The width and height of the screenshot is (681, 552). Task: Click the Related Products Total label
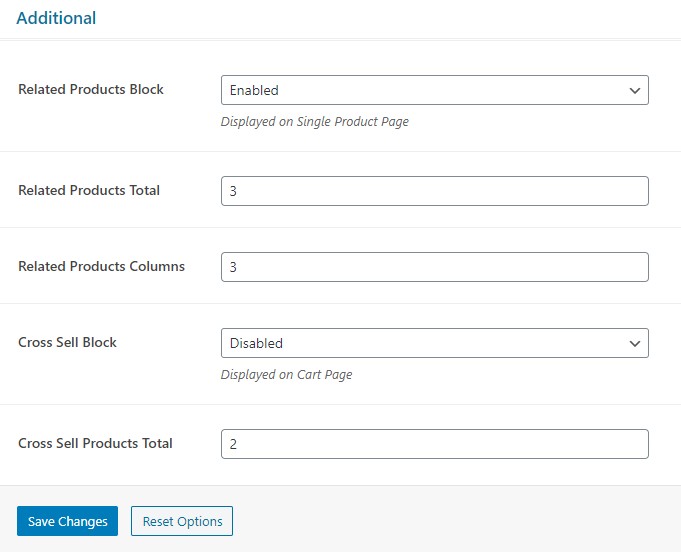point(89,190)
